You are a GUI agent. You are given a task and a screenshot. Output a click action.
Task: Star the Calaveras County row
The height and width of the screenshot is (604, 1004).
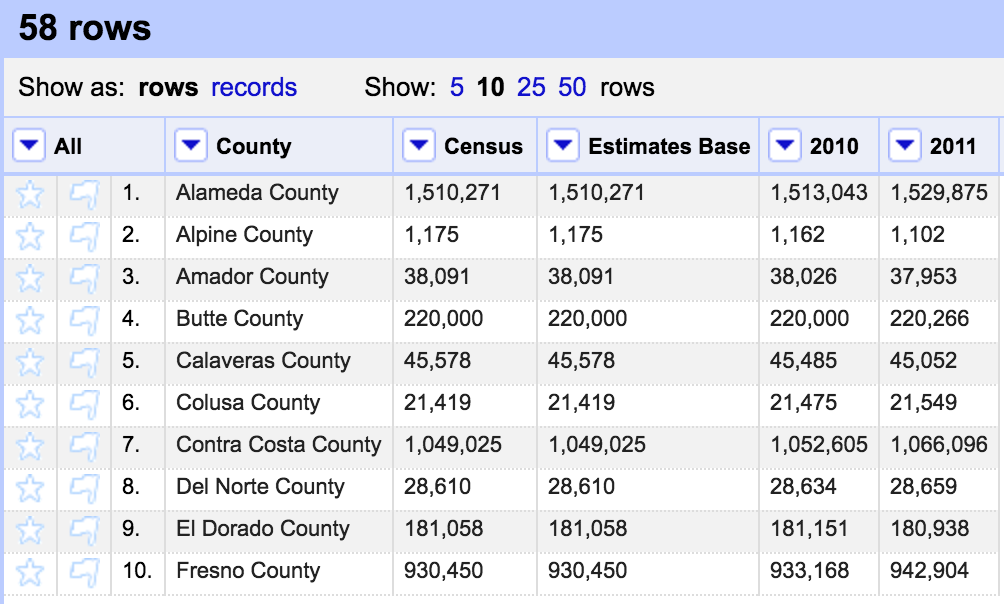(x=31, y=362)
